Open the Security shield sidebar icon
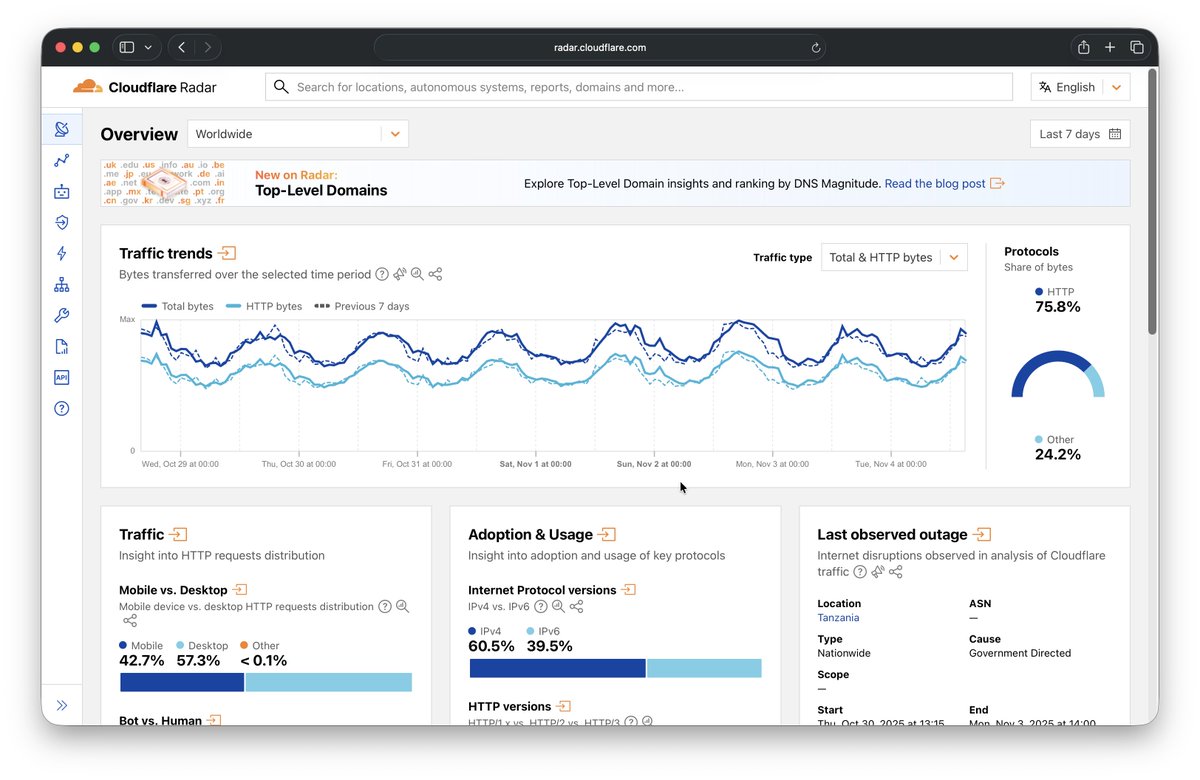Screen dimensions: 1200x780 [62, 223]
